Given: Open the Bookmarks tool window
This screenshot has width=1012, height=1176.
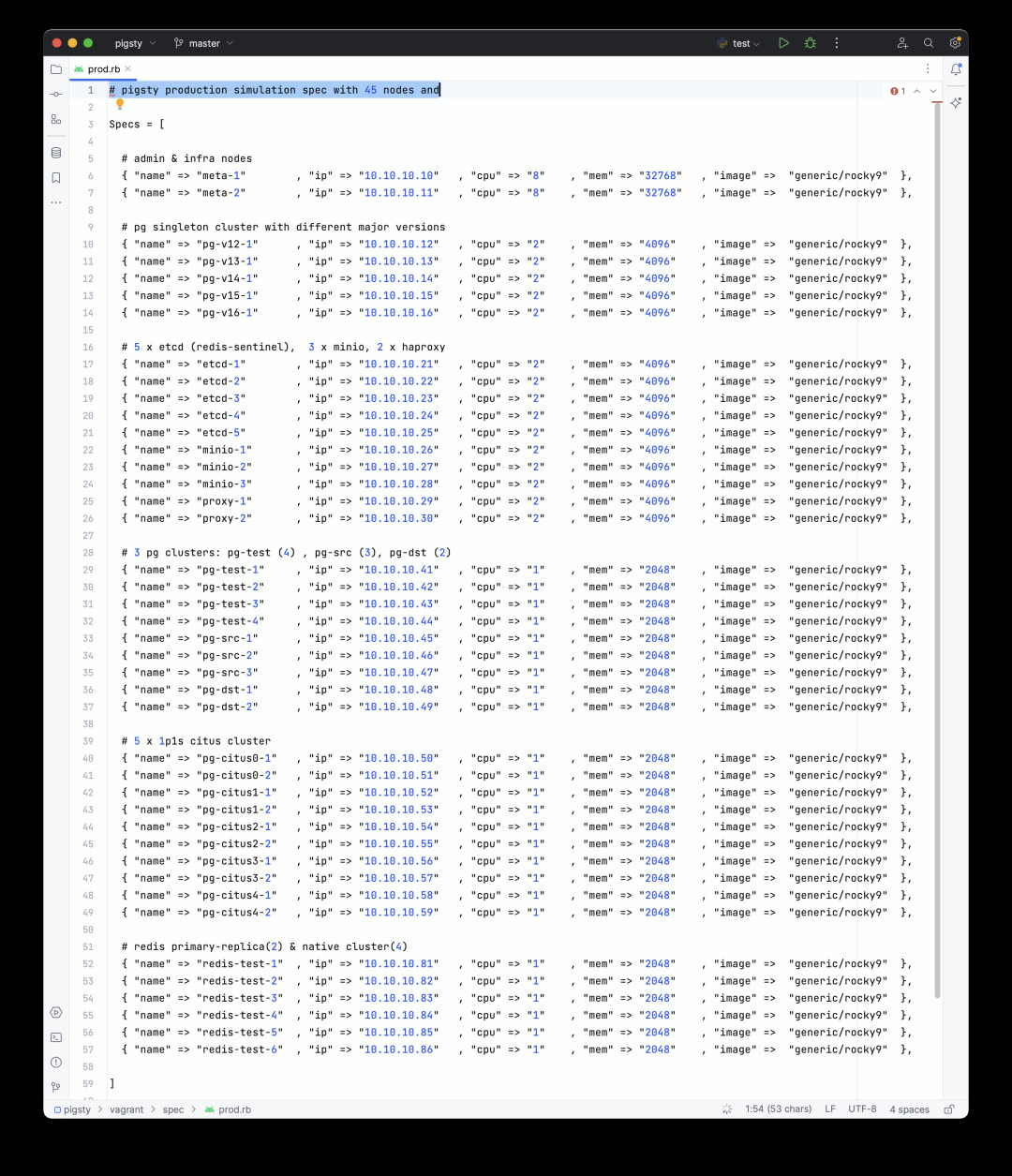Looking at the screenshot, I should click(56, 177).
